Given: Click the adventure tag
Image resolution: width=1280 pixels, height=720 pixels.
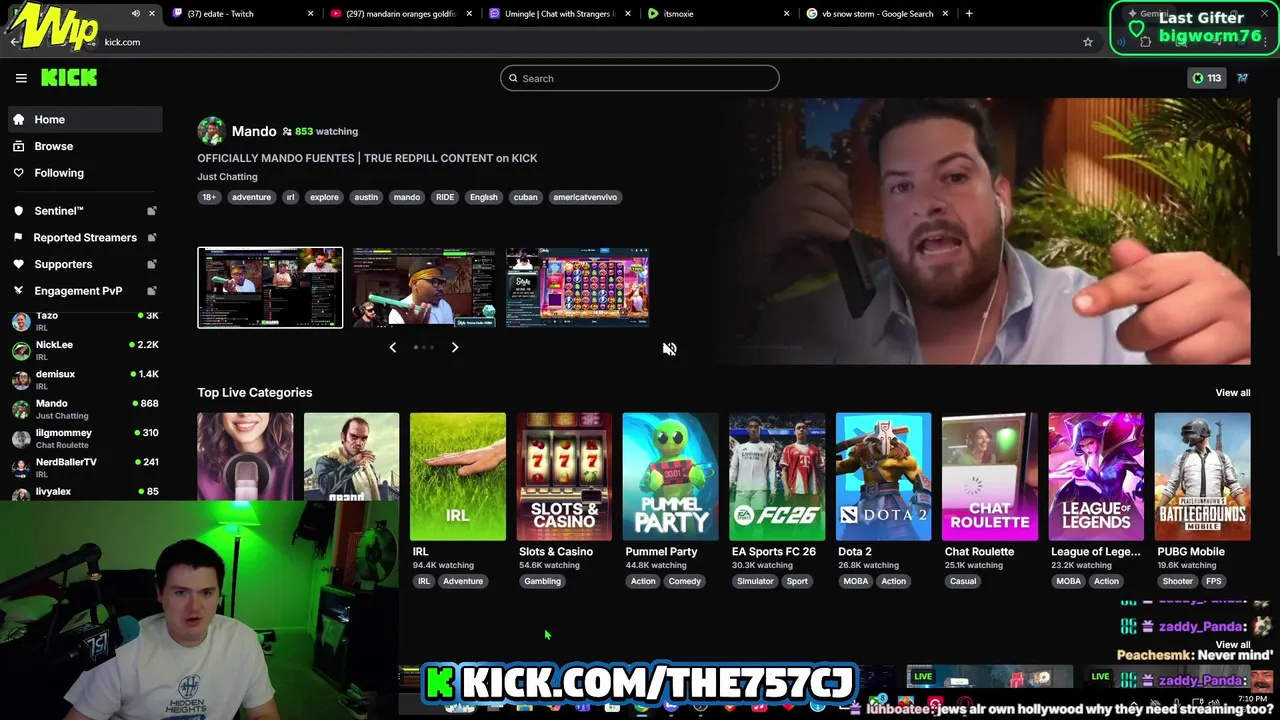Looking at the screenshot, I should [251, 197].
